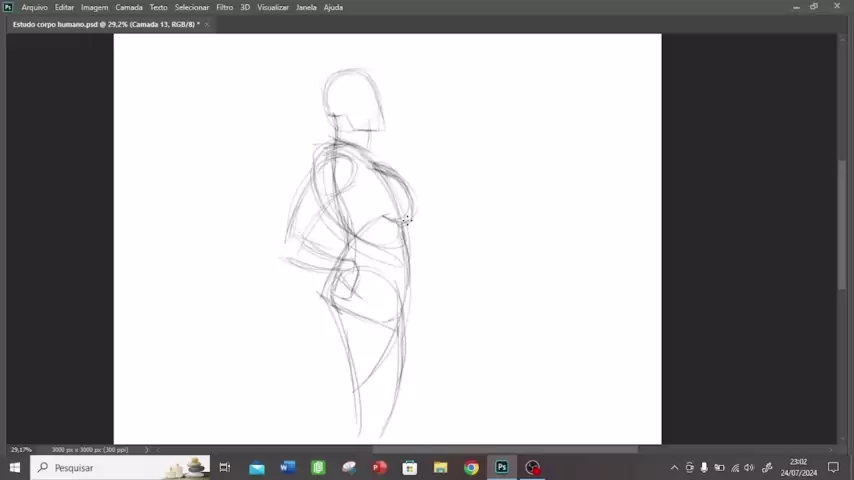Expand the status bar info arrow
The height and width of the screenshot is (480, 854).
(147, 450)
